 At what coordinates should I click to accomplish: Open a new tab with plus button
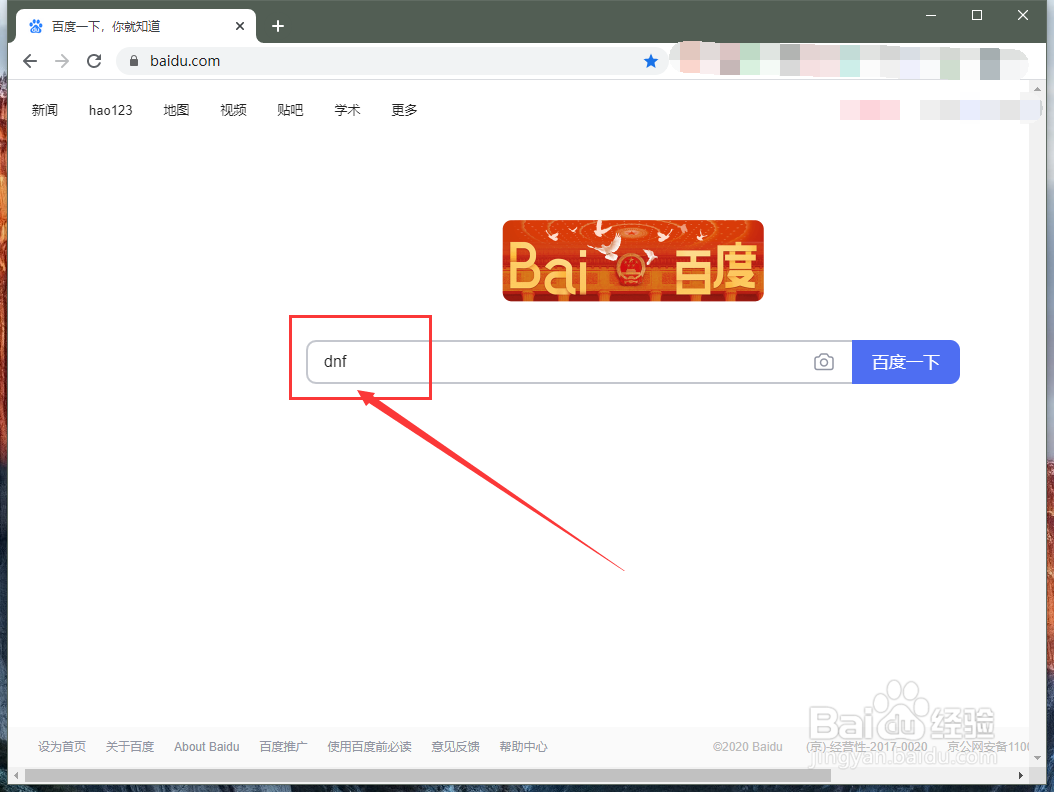click(x=278, y=26)
